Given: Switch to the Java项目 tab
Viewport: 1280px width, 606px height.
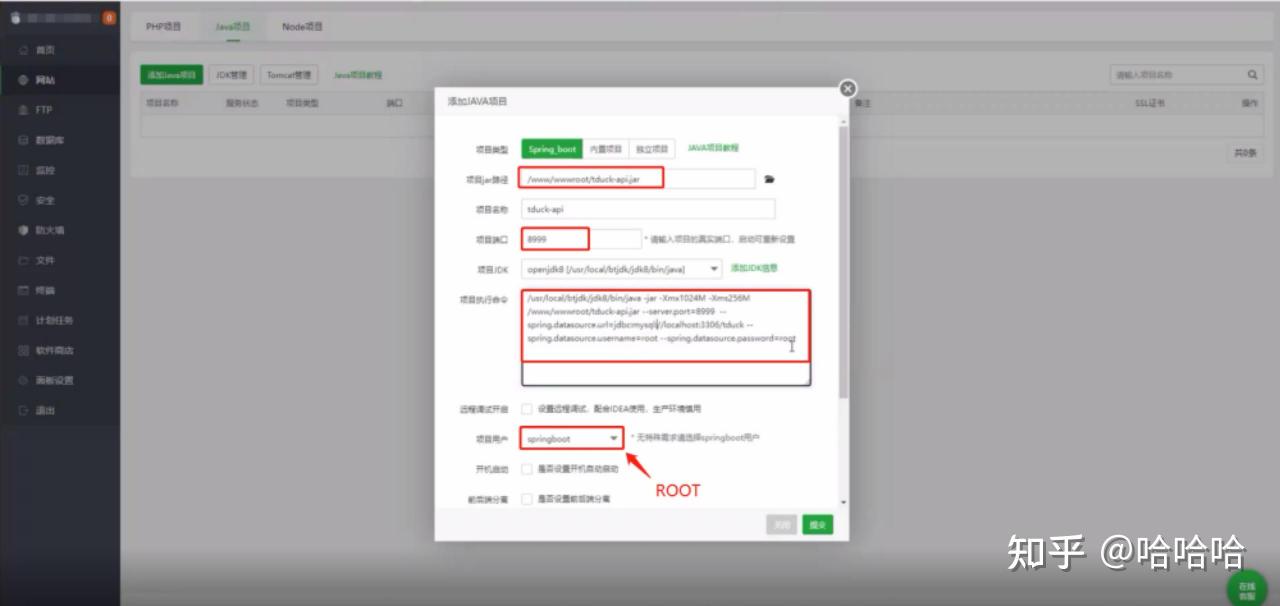Looking at the screenshot, I should pos(232,27).
